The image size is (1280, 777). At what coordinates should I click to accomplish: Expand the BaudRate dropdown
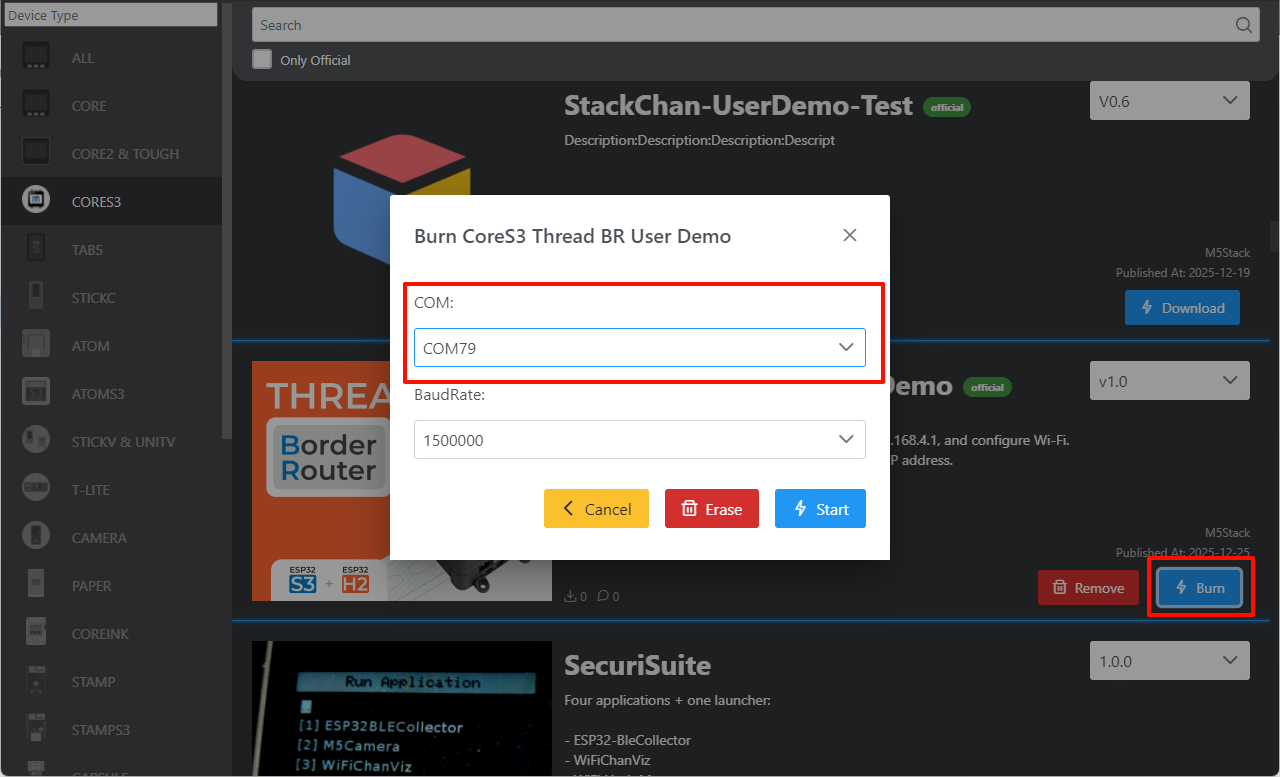click(639, 439)
